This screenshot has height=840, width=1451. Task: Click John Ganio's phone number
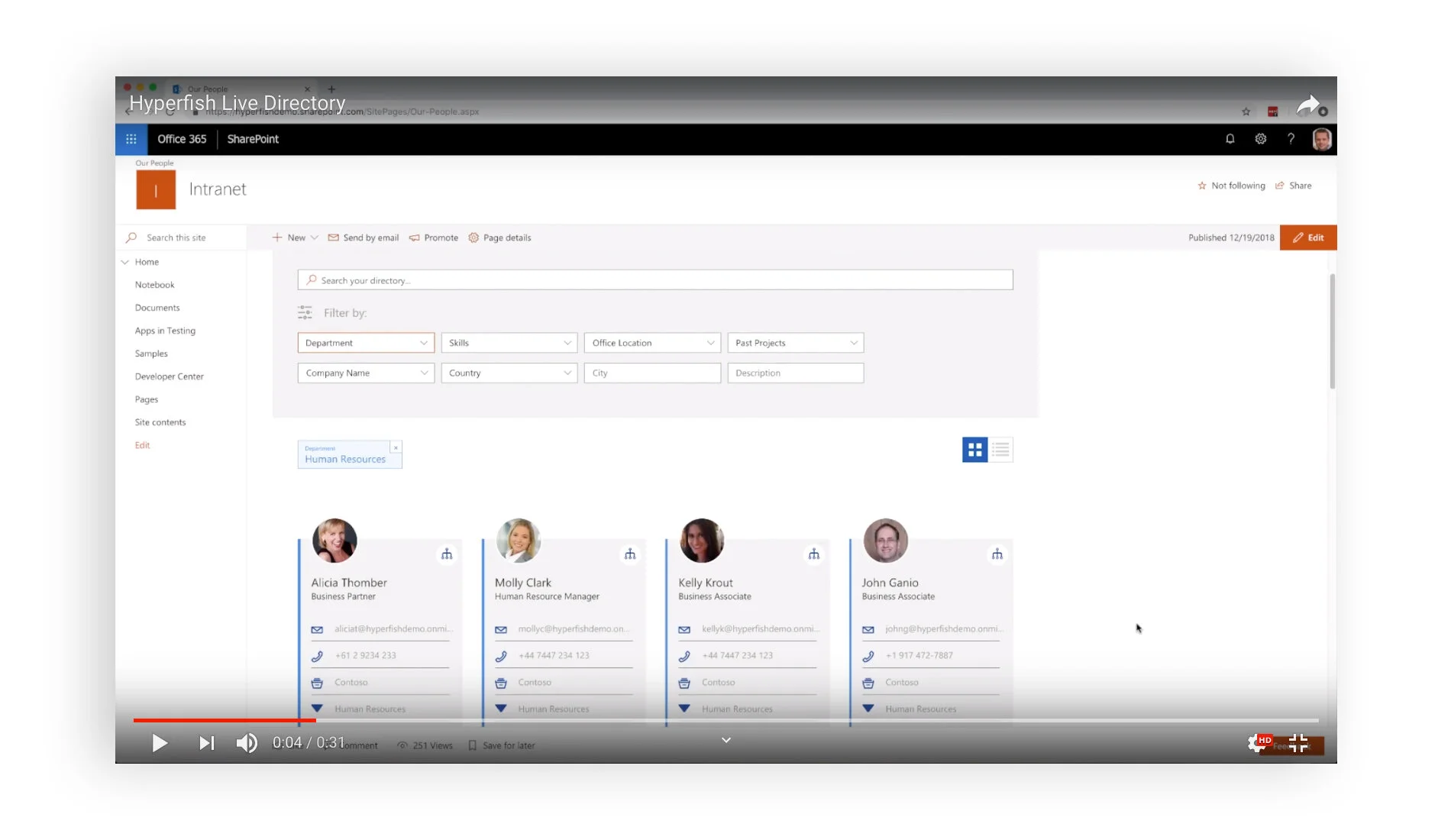tap(919, 656)
